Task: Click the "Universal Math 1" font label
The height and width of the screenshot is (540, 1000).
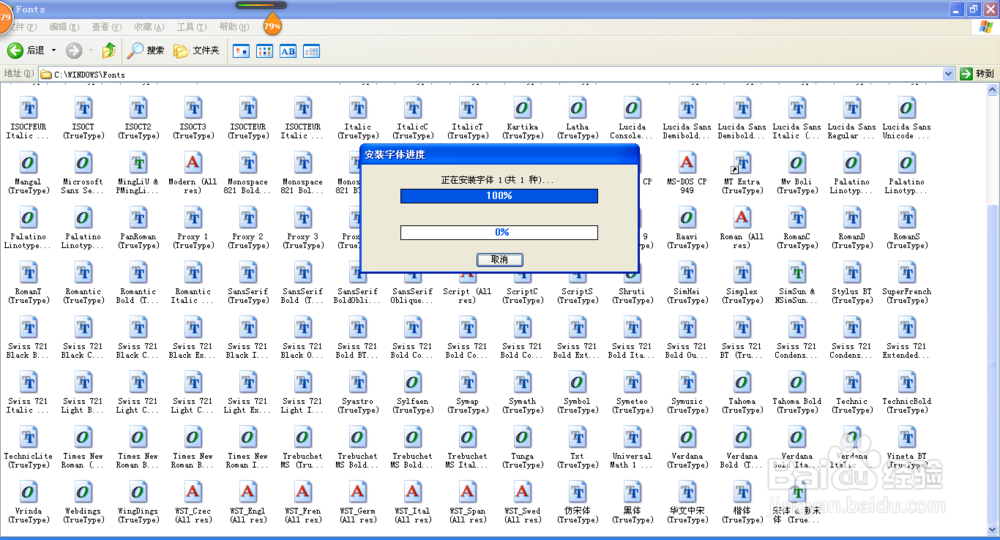Action: [631, 460]
